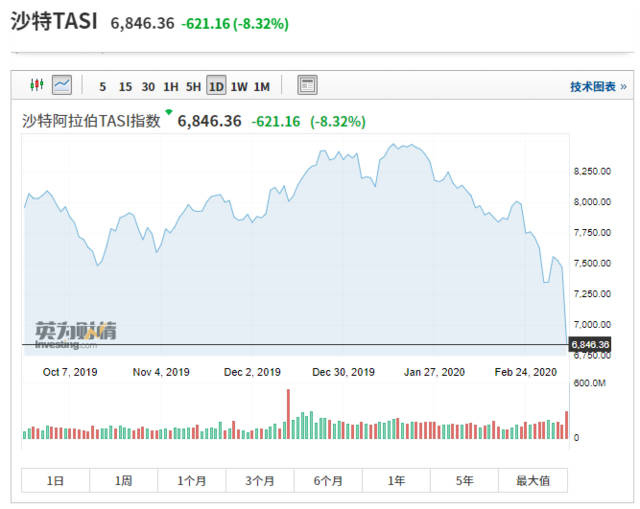
Task: Switch to 1M interval
Action: pyautogui.click(x=261, y=86)
